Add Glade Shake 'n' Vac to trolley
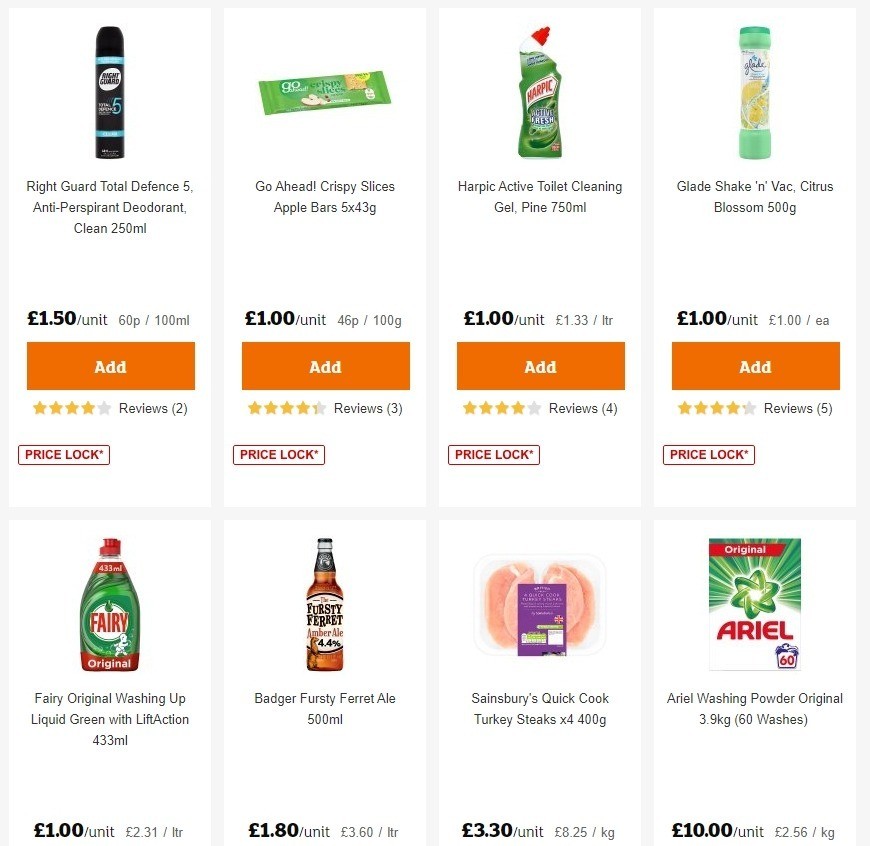This screenshot has width=870, height=846. (x=755, y=366)
